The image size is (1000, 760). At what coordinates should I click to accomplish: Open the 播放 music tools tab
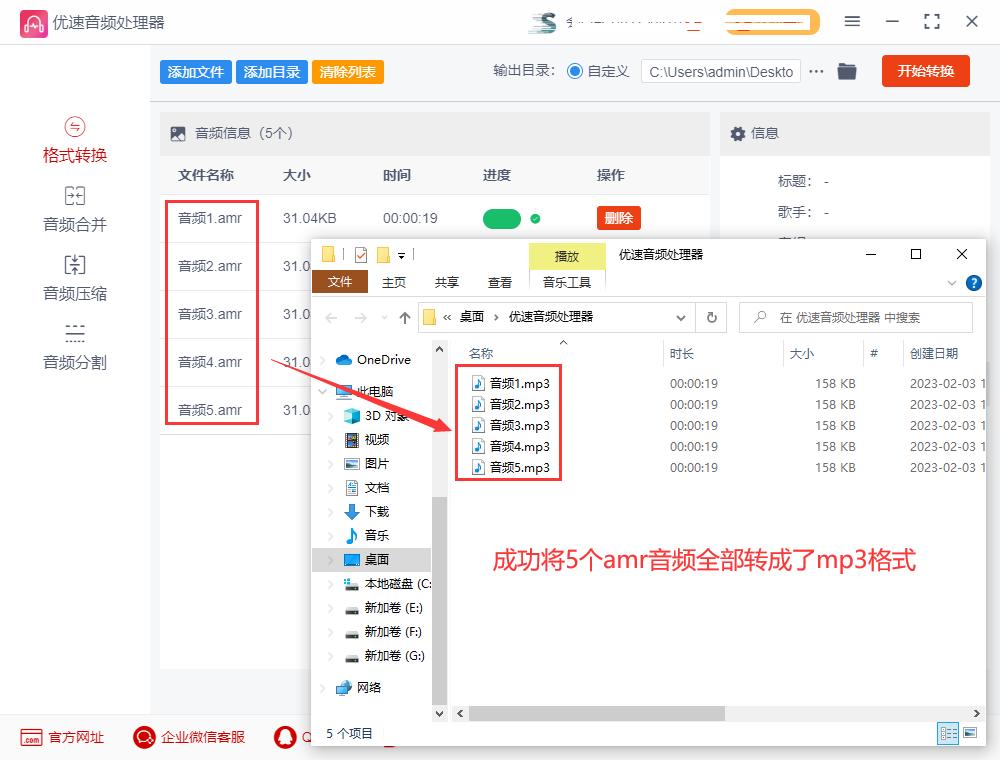(x=567, y=256)
